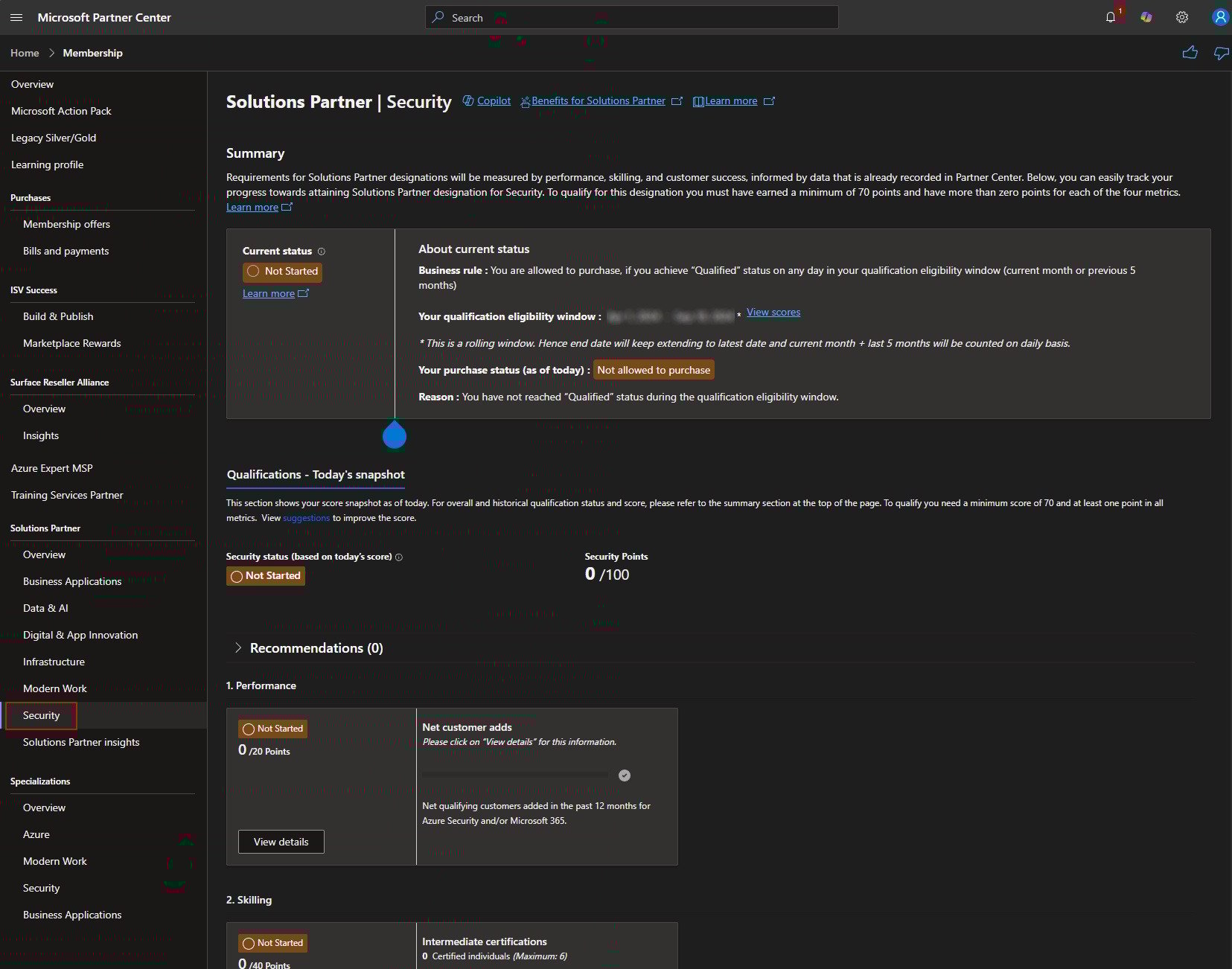
Task: Go to Home breadcrumb
Action: click(x=25, y=53)
